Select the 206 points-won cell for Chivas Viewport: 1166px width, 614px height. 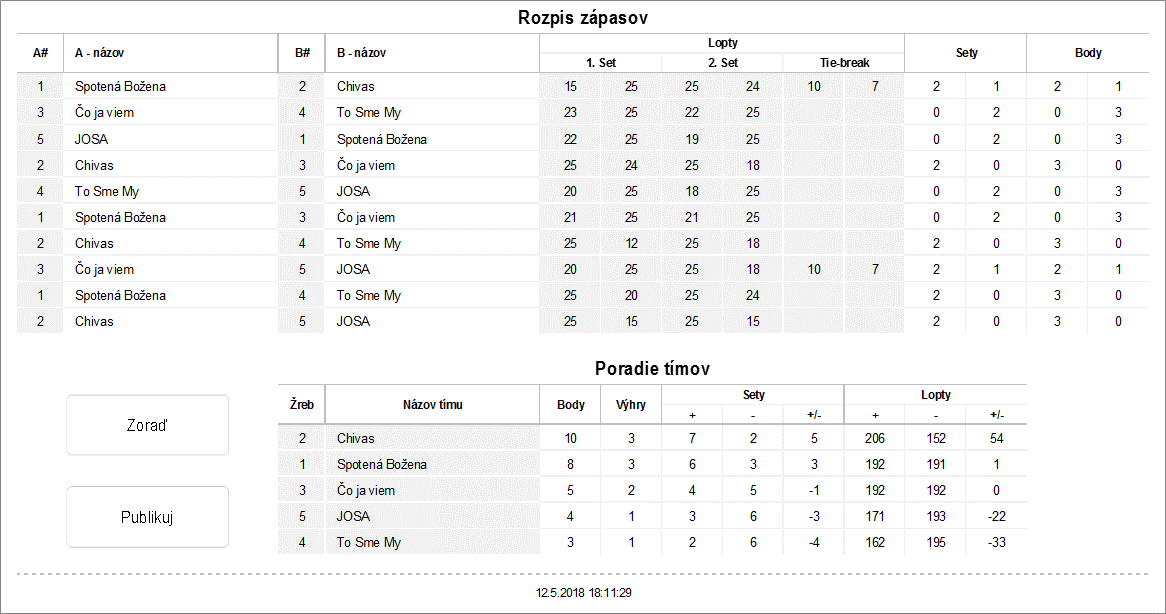coord(874,438)
